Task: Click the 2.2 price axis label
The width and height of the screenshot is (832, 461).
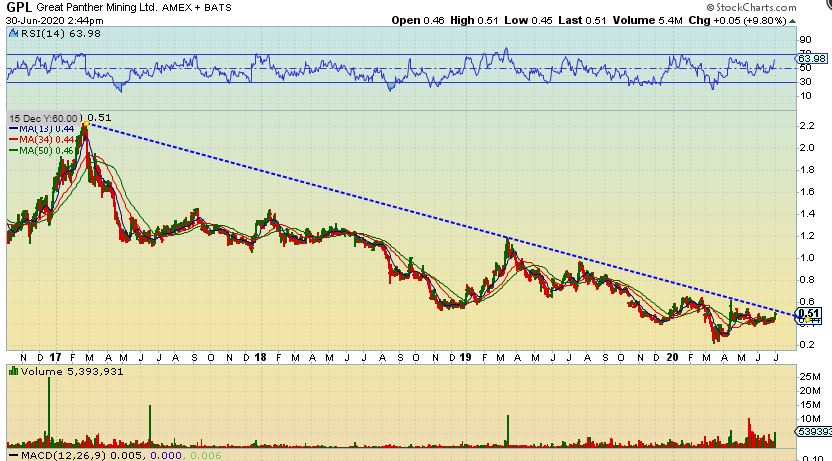Action: (807, 126)
